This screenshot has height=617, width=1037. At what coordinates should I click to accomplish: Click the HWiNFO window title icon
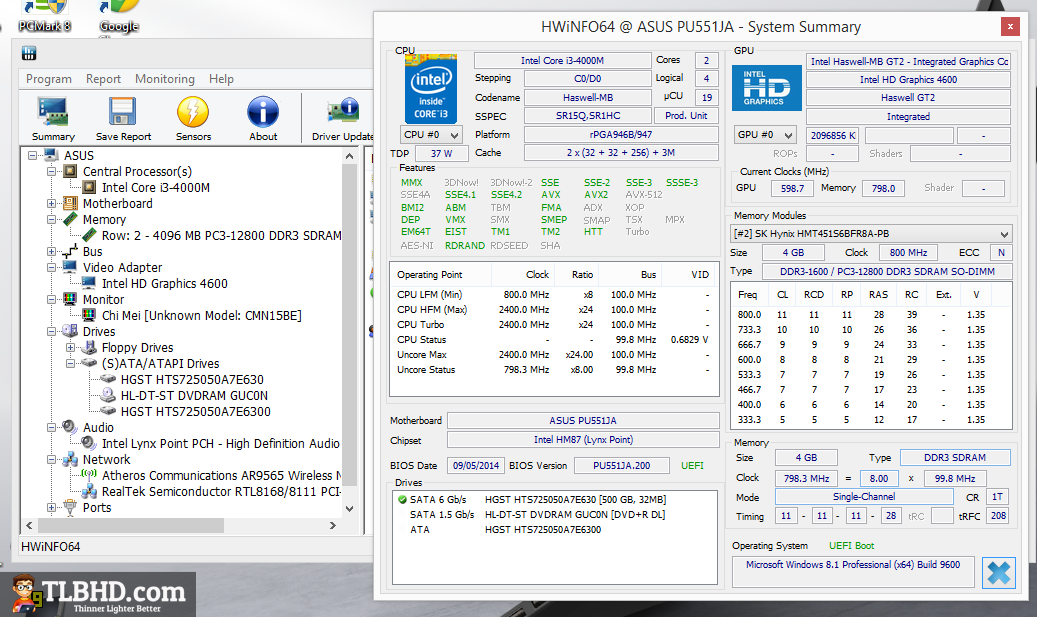[x=28, y=53]
